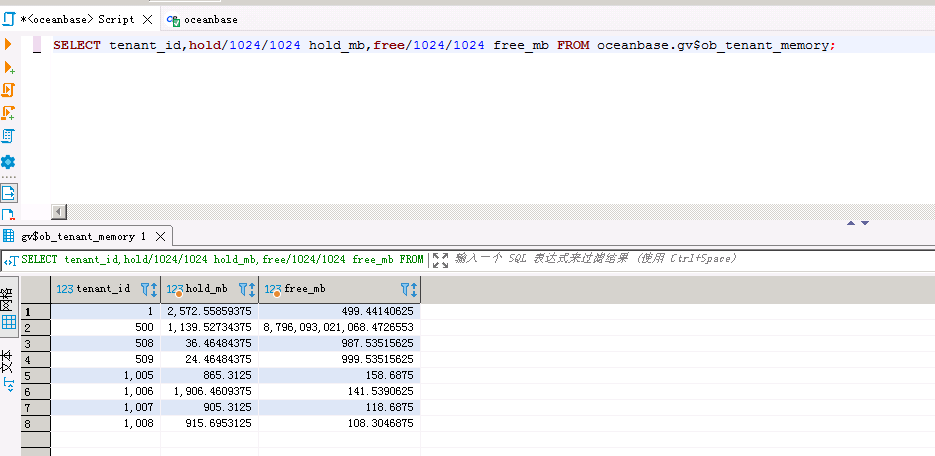Switch to the *<oceanbase> Script tab

pos(77,19)
